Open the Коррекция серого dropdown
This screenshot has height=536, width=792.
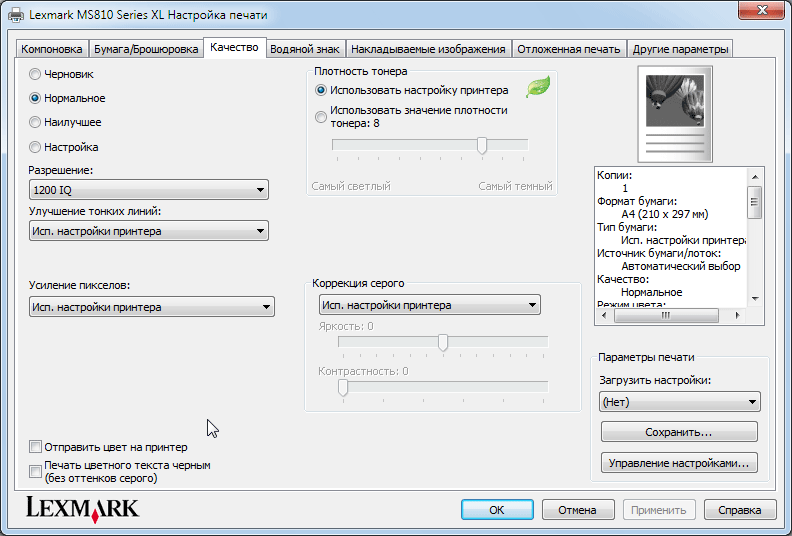430,305
